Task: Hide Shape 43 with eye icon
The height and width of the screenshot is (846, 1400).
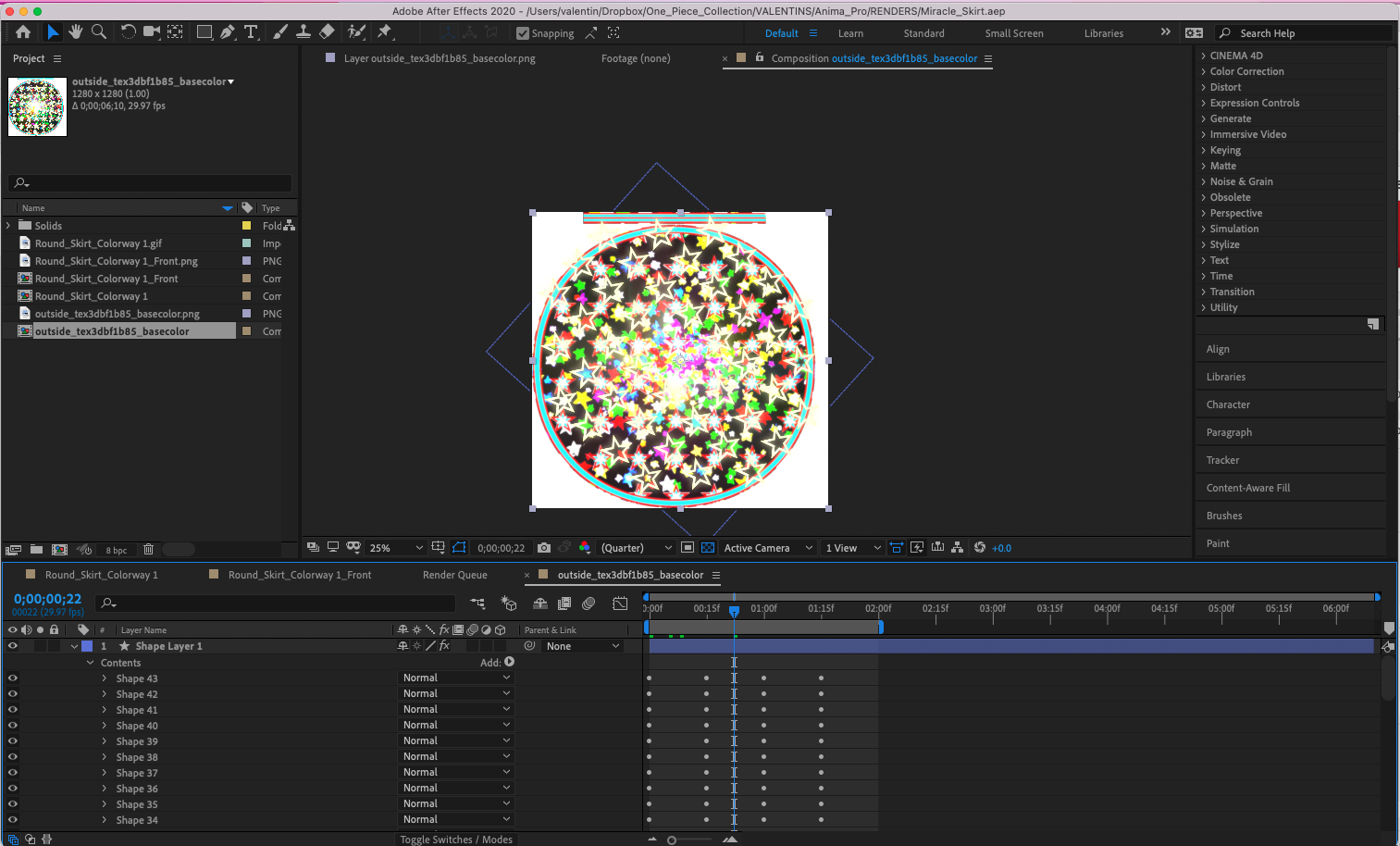Action: pyautogui.click(x=13, y=678)
